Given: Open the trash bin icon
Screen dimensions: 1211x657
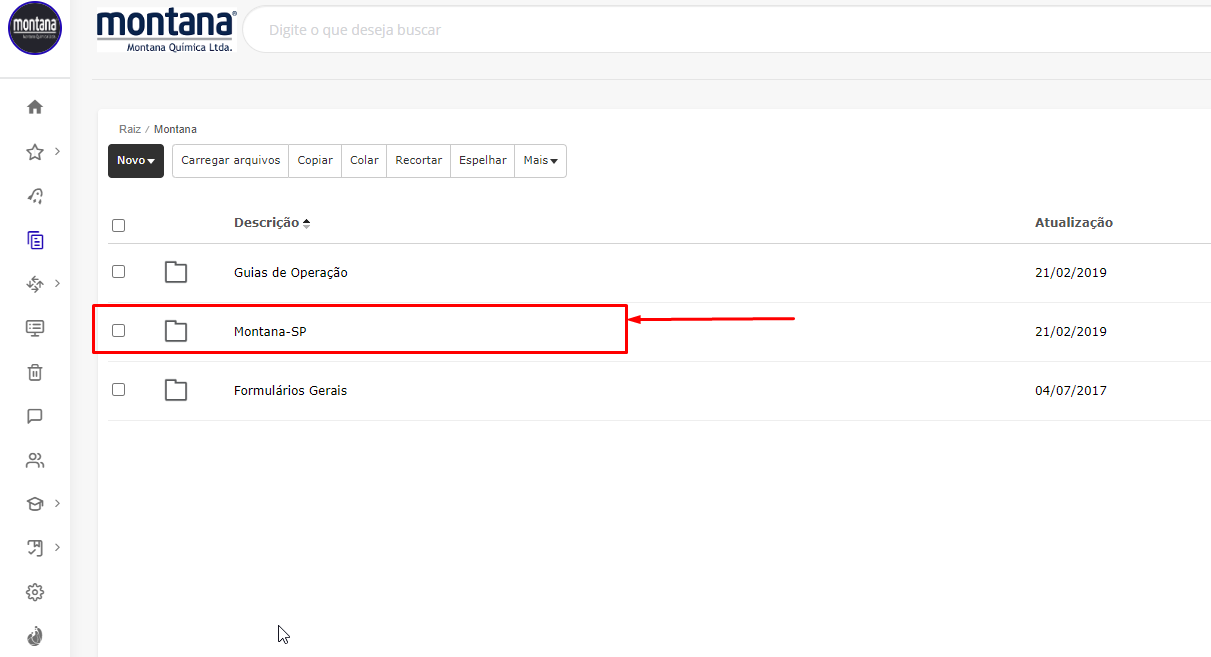Looking at the screenshot, I should point(35,372).
